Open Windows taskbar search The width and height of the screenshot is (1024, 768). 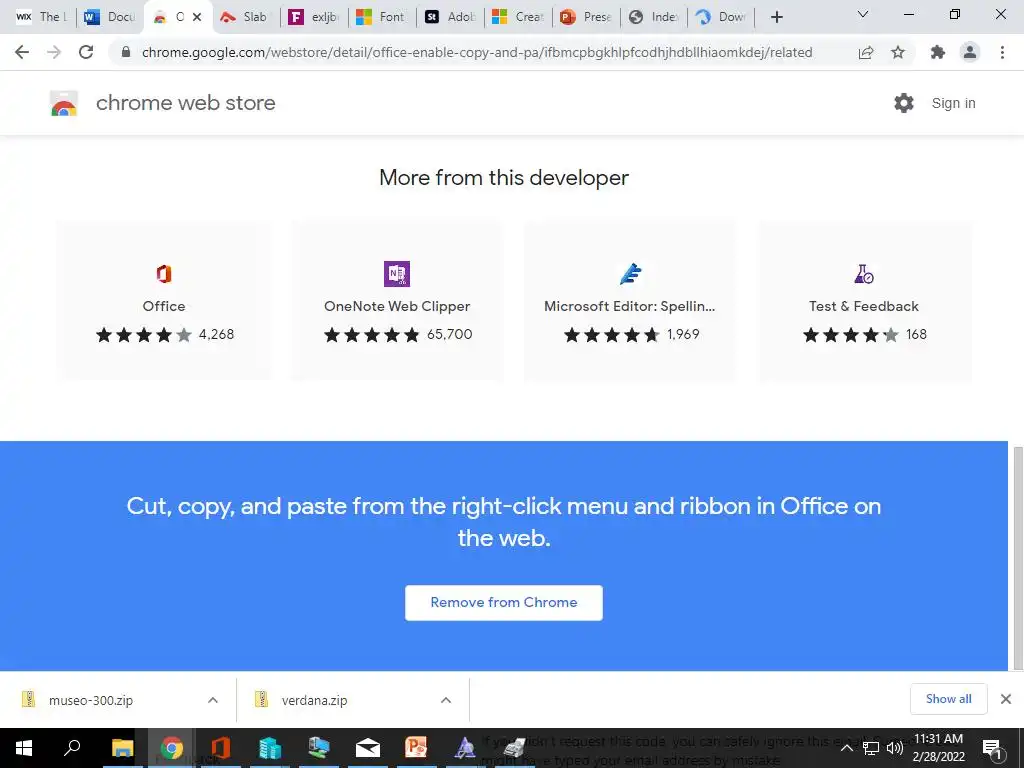click(x=72, y=748)
